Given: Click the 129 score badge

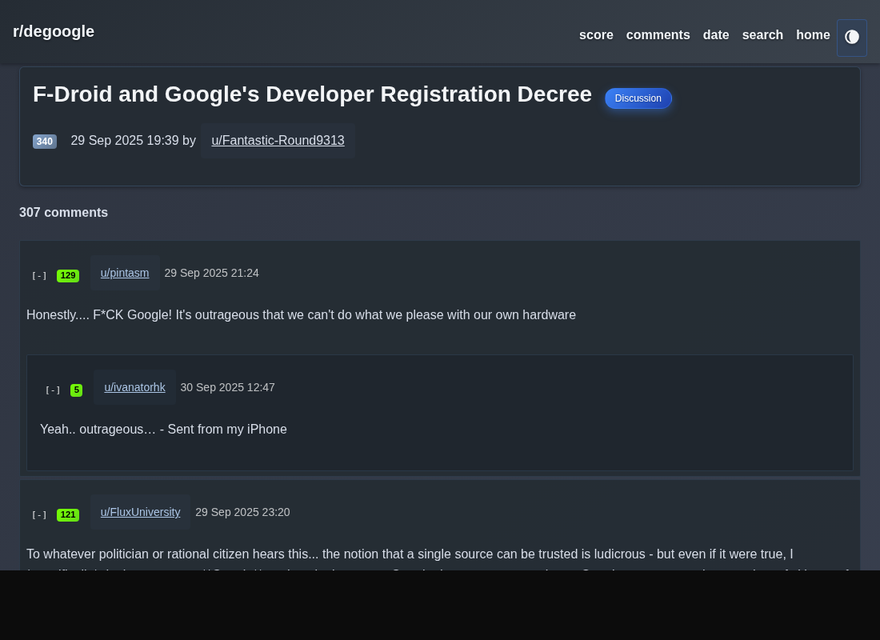Looking at the screenshot, I should (68, 276).
